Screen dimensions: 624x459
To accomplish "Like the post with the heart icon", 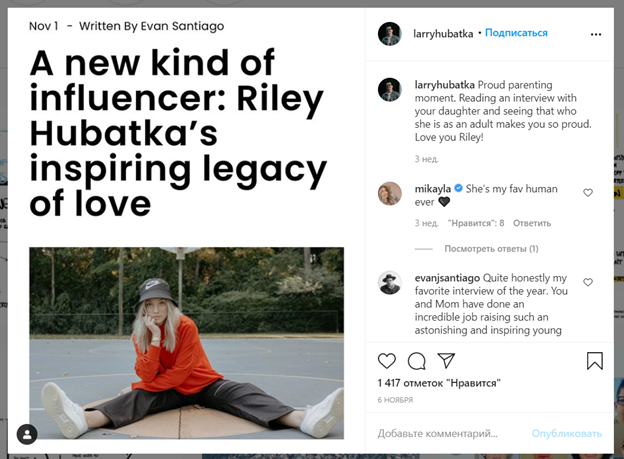I will coord(386,361).
